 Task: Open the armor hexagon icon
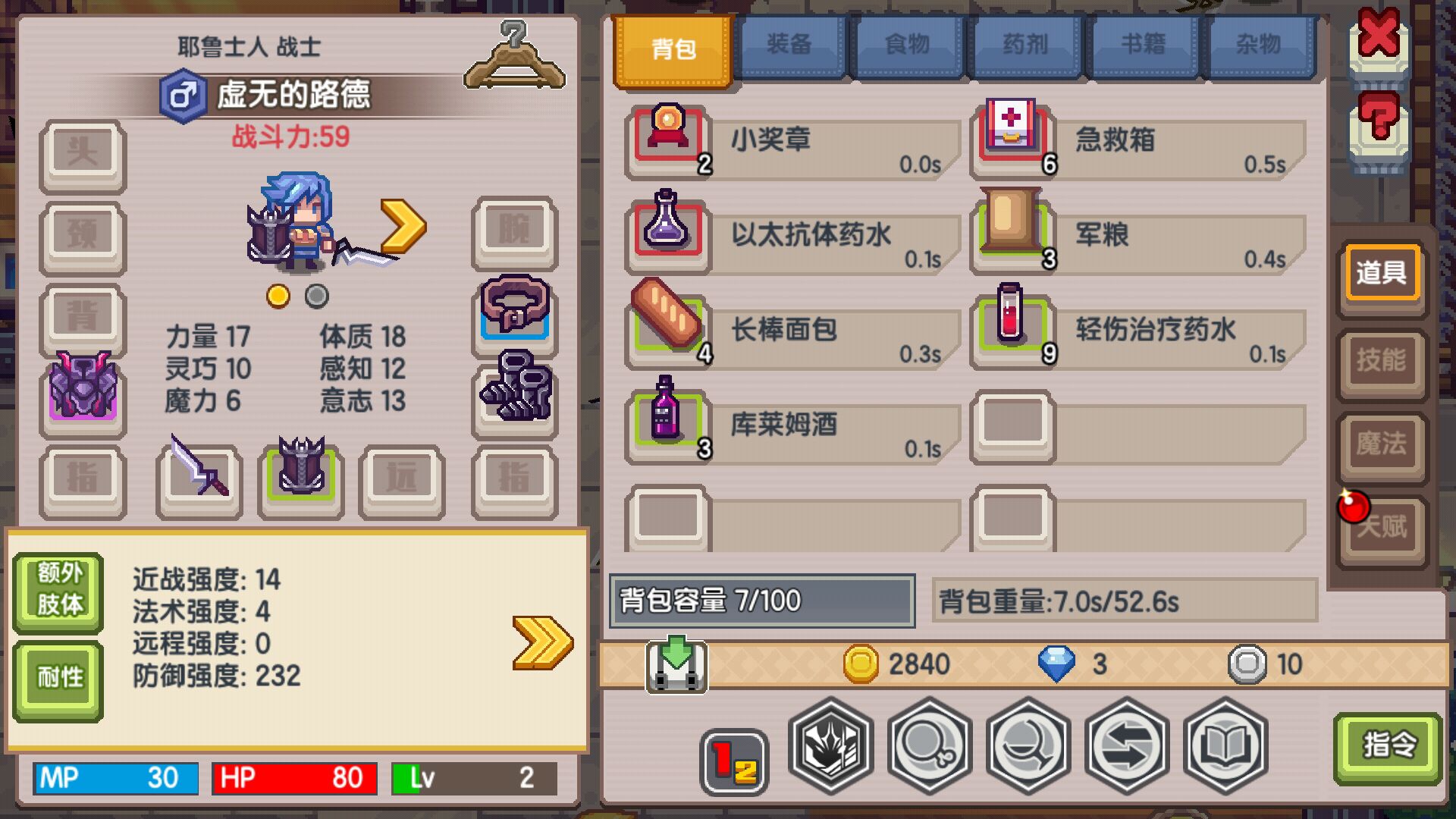830,746
